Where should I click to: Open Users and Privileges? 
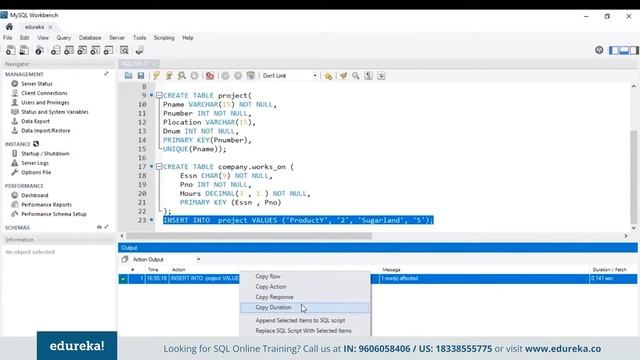(45, 102)
